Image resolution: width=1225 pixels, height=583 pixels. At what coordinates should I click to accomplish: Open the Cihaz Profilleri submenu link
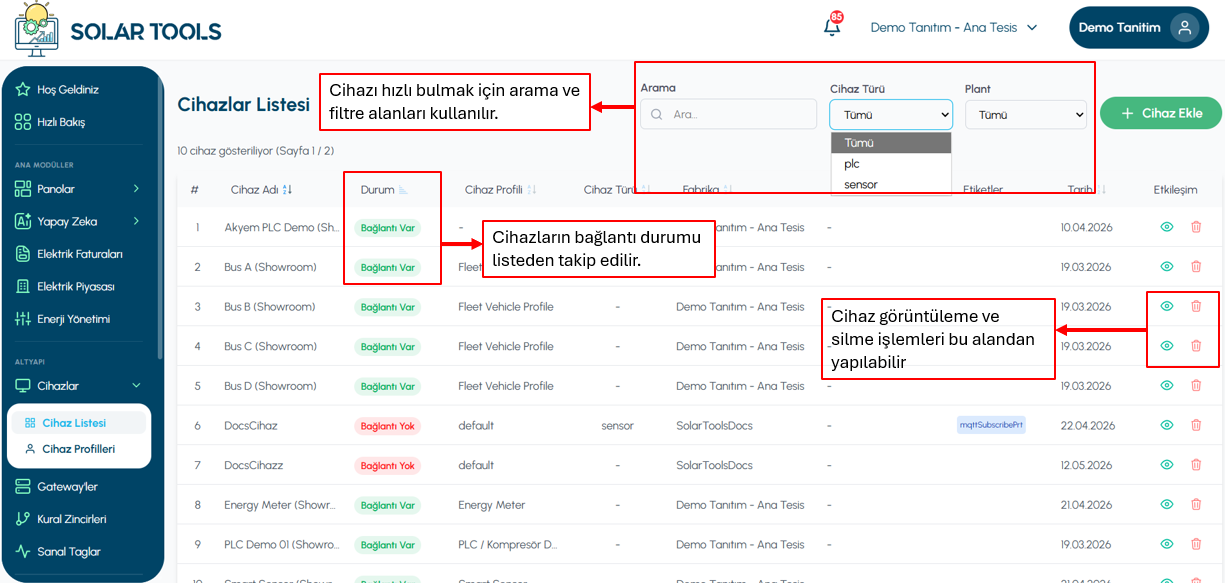point(78,449)
